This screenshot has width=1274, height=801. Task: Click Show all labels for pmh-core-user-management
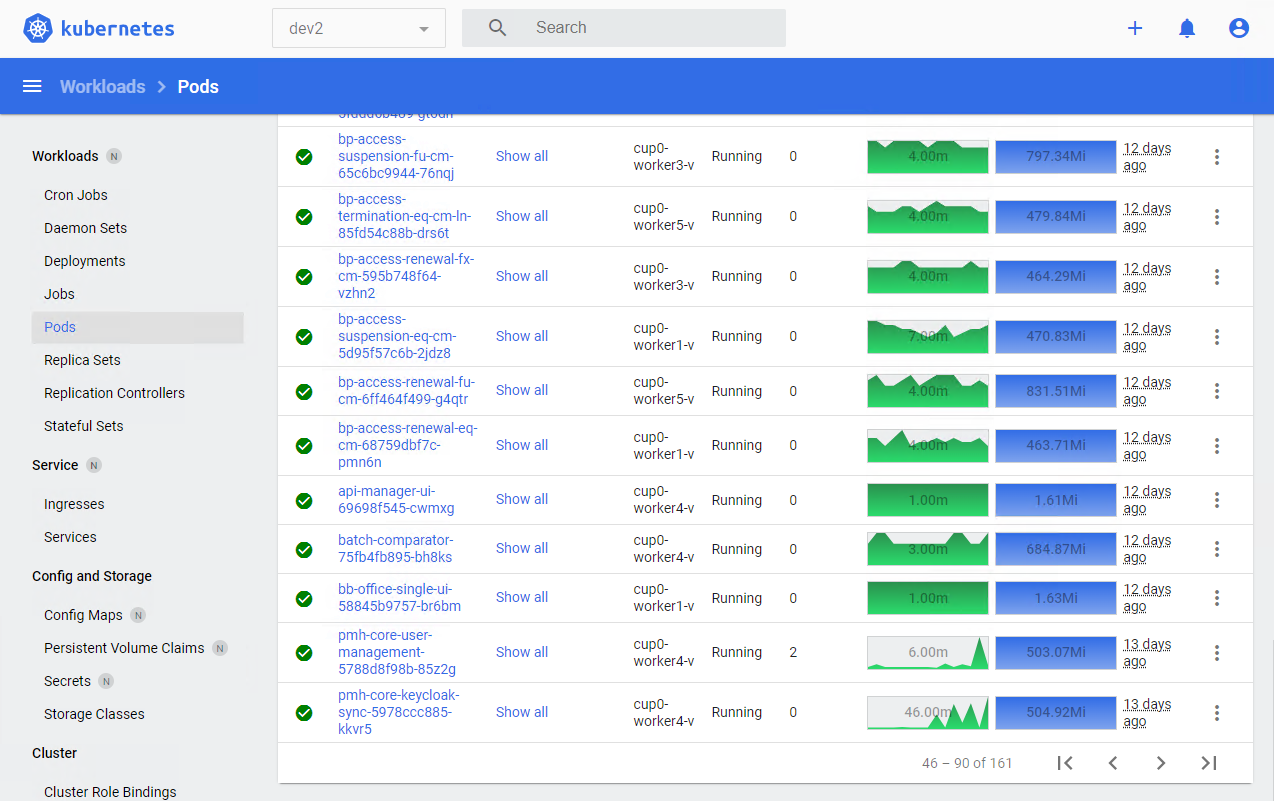[522, 652]
